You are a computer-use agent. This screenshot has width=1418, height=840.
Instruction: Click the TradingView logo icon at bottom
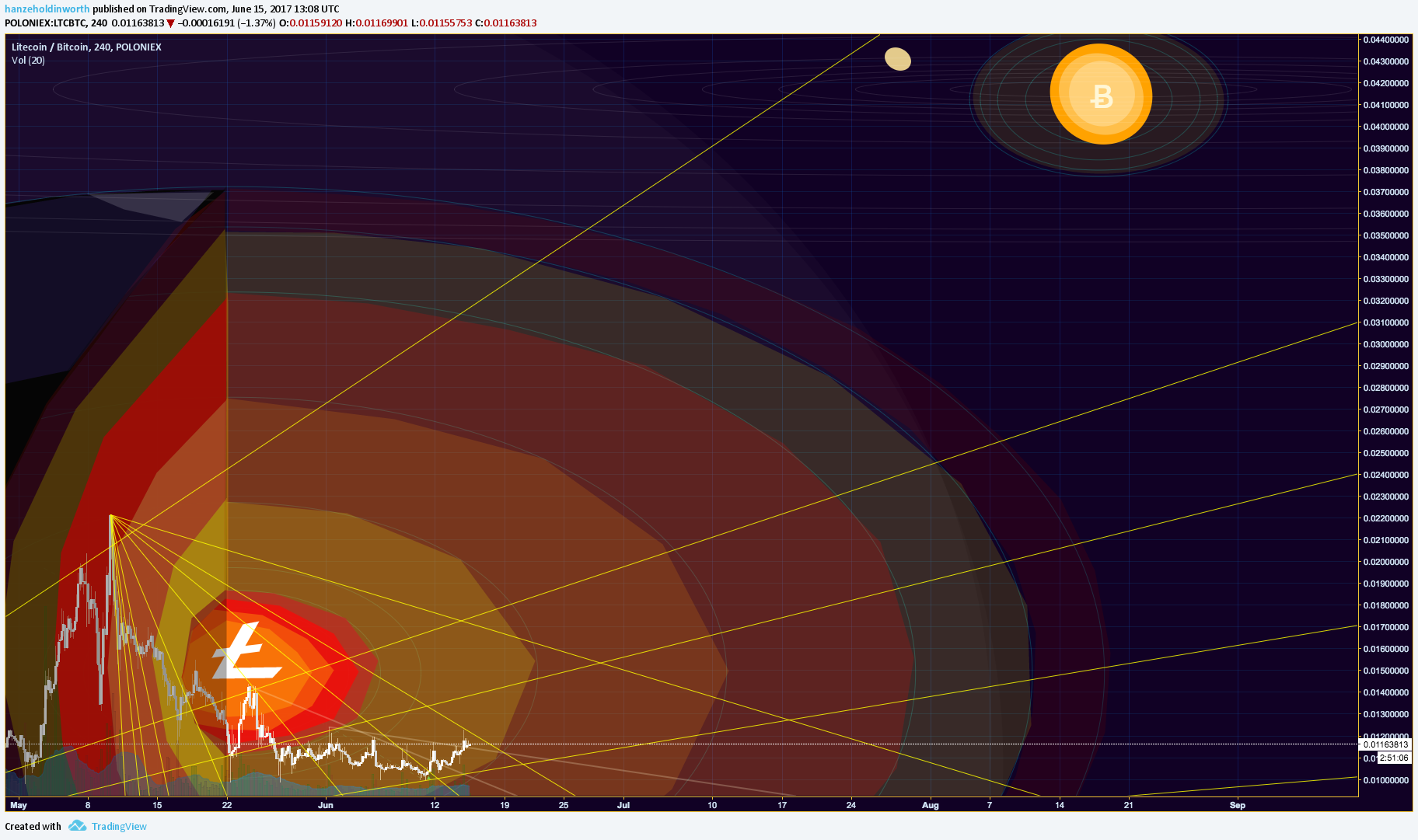pos(77,826)
